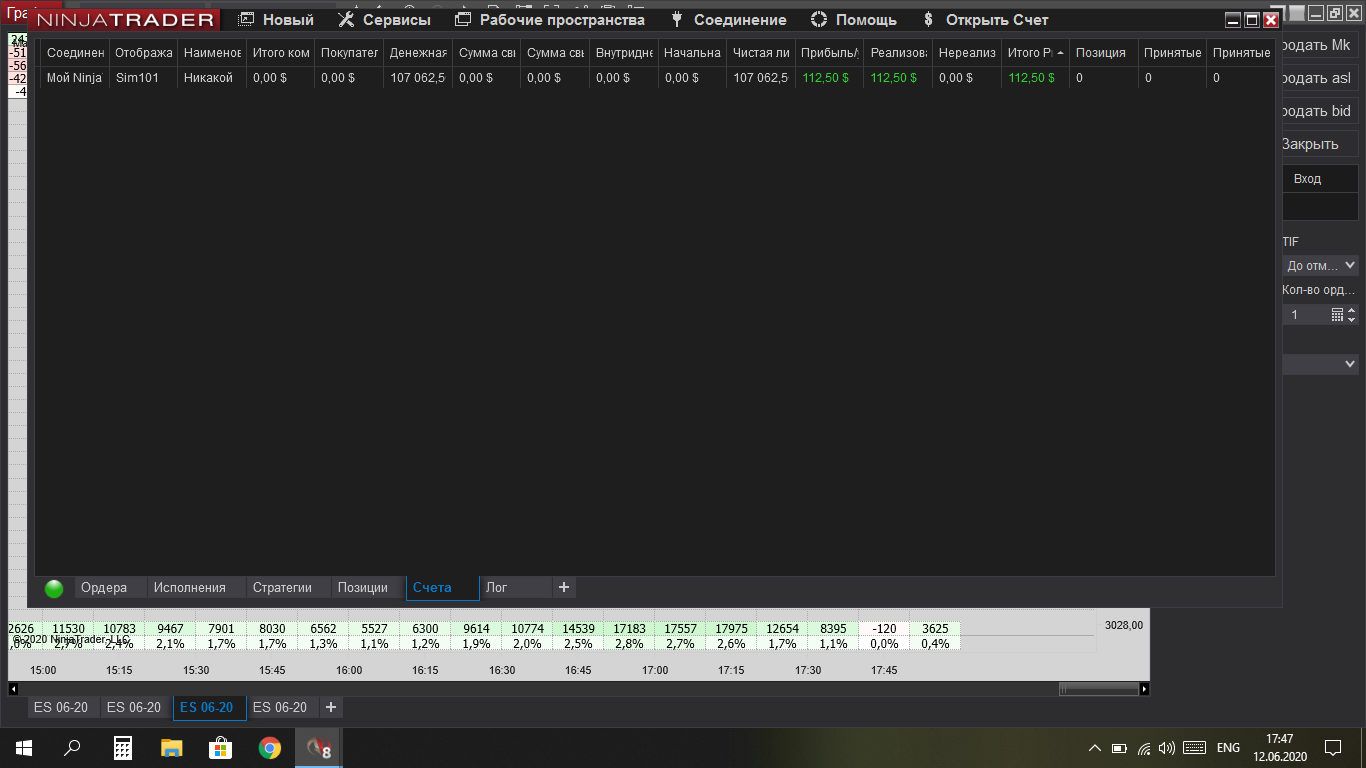1366x768 pixels.
Task: Switch to the Ордера tab
Action: [110, 588]
